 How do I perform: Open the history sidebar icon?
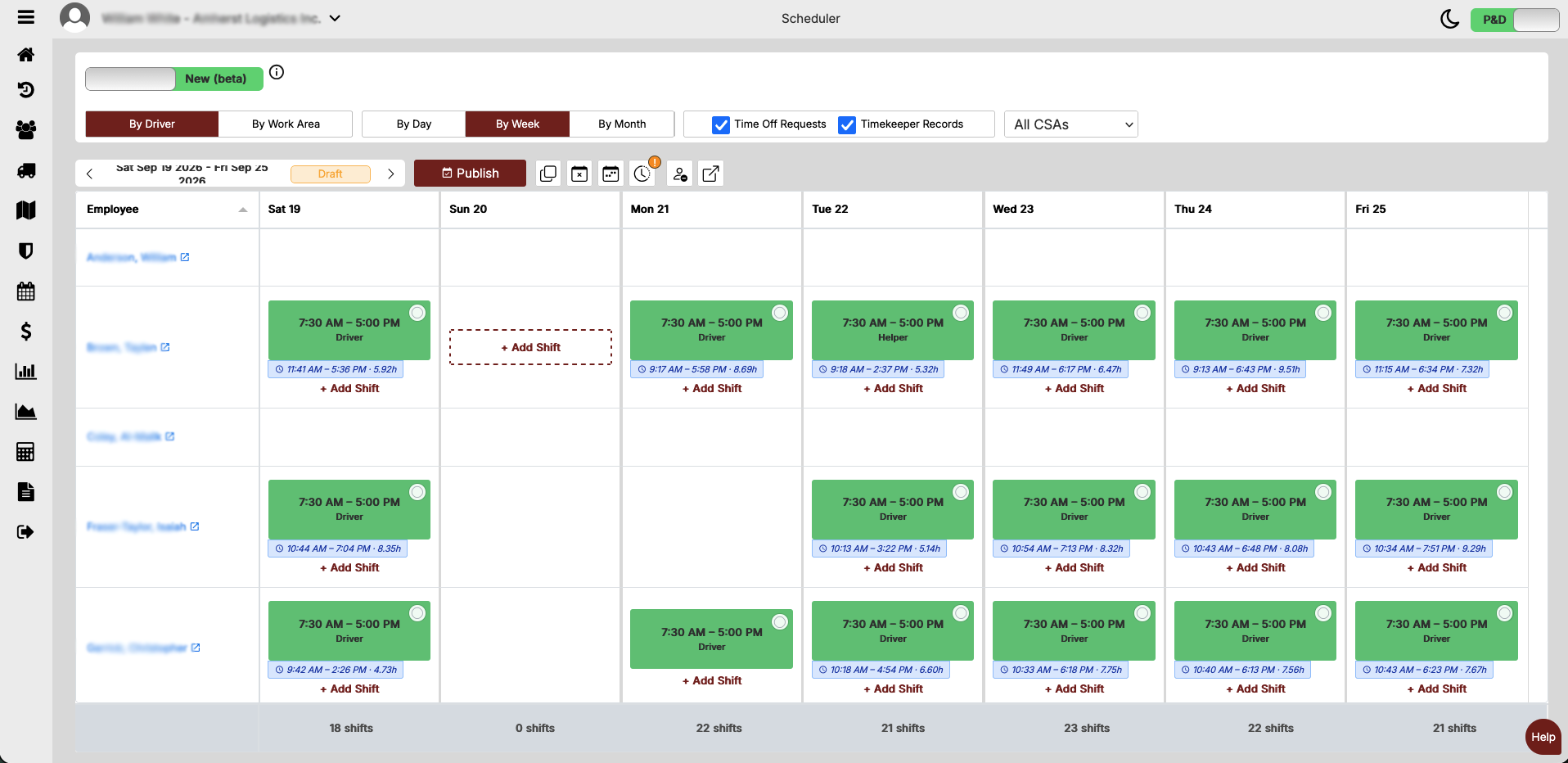coord(26,90)
